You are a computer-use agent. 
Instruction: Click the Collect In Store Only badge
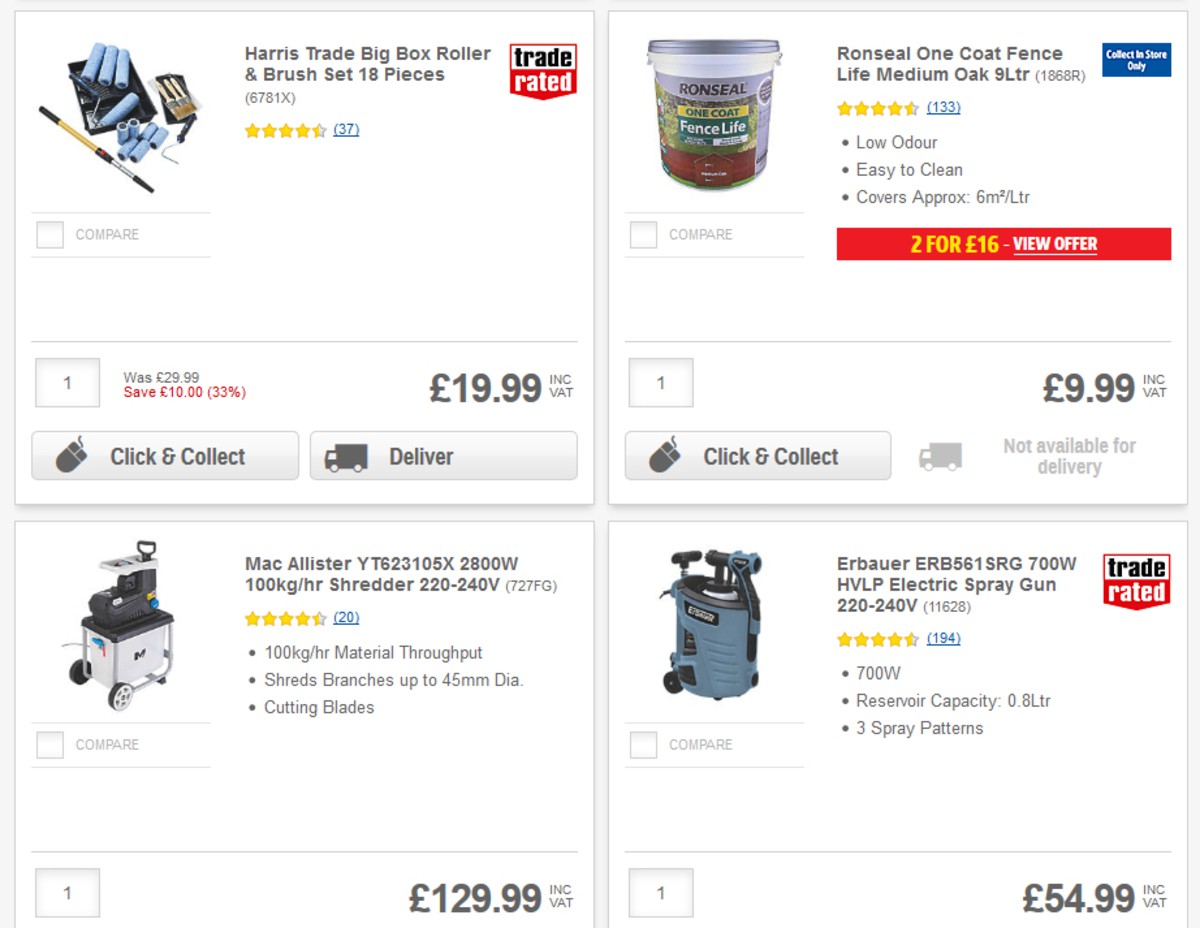(1136, 61)
